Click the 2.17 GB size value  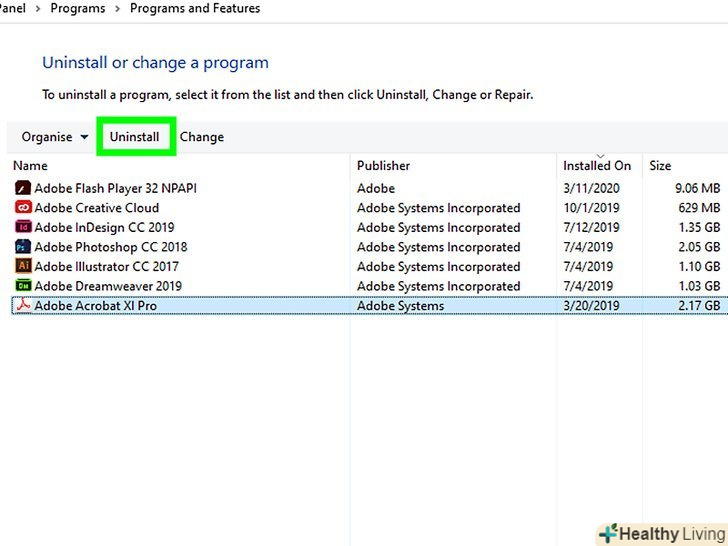pos(699,306)
